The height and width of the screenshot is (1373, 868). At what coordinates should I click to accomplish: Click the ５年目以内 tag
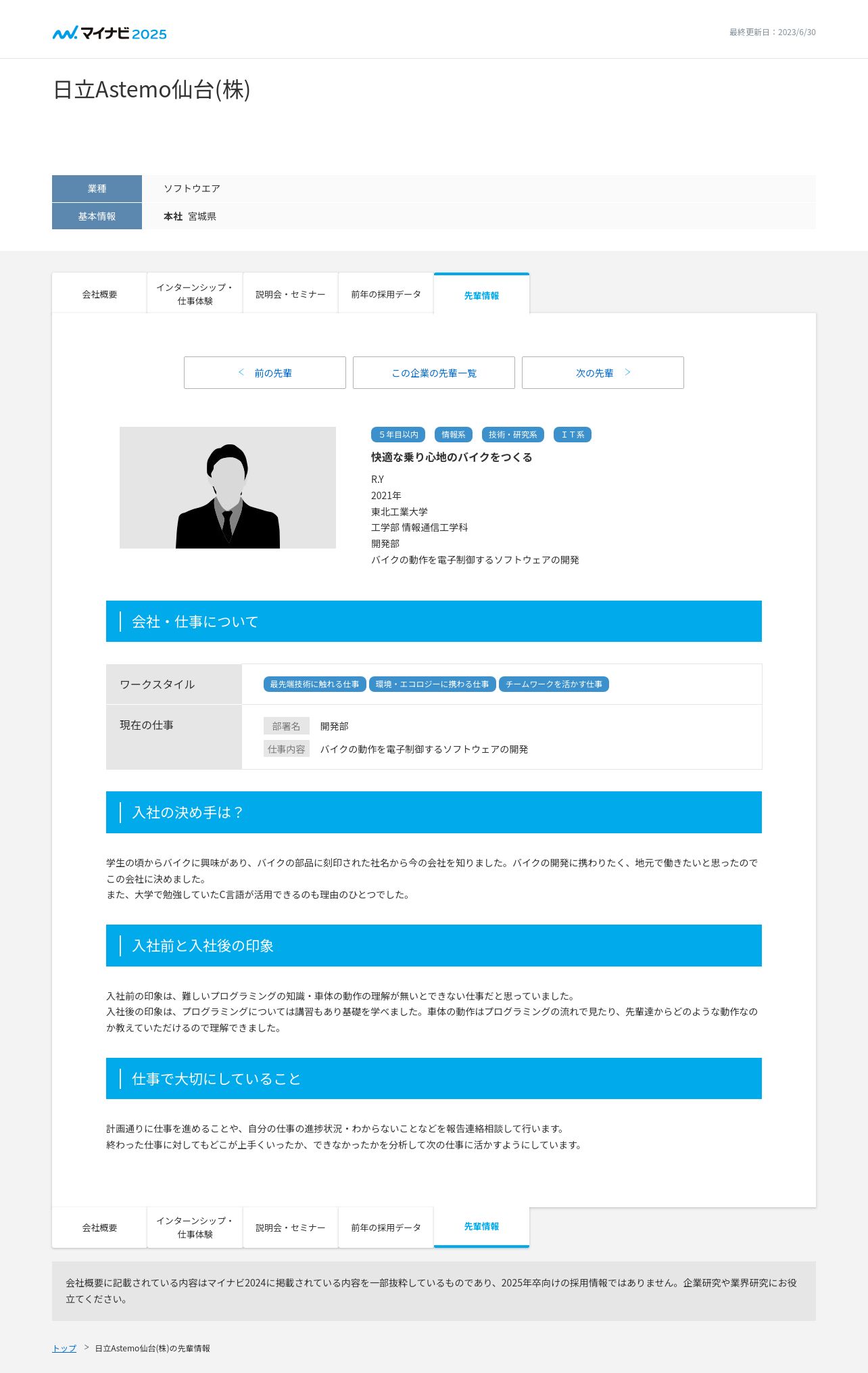coord(398,435)
